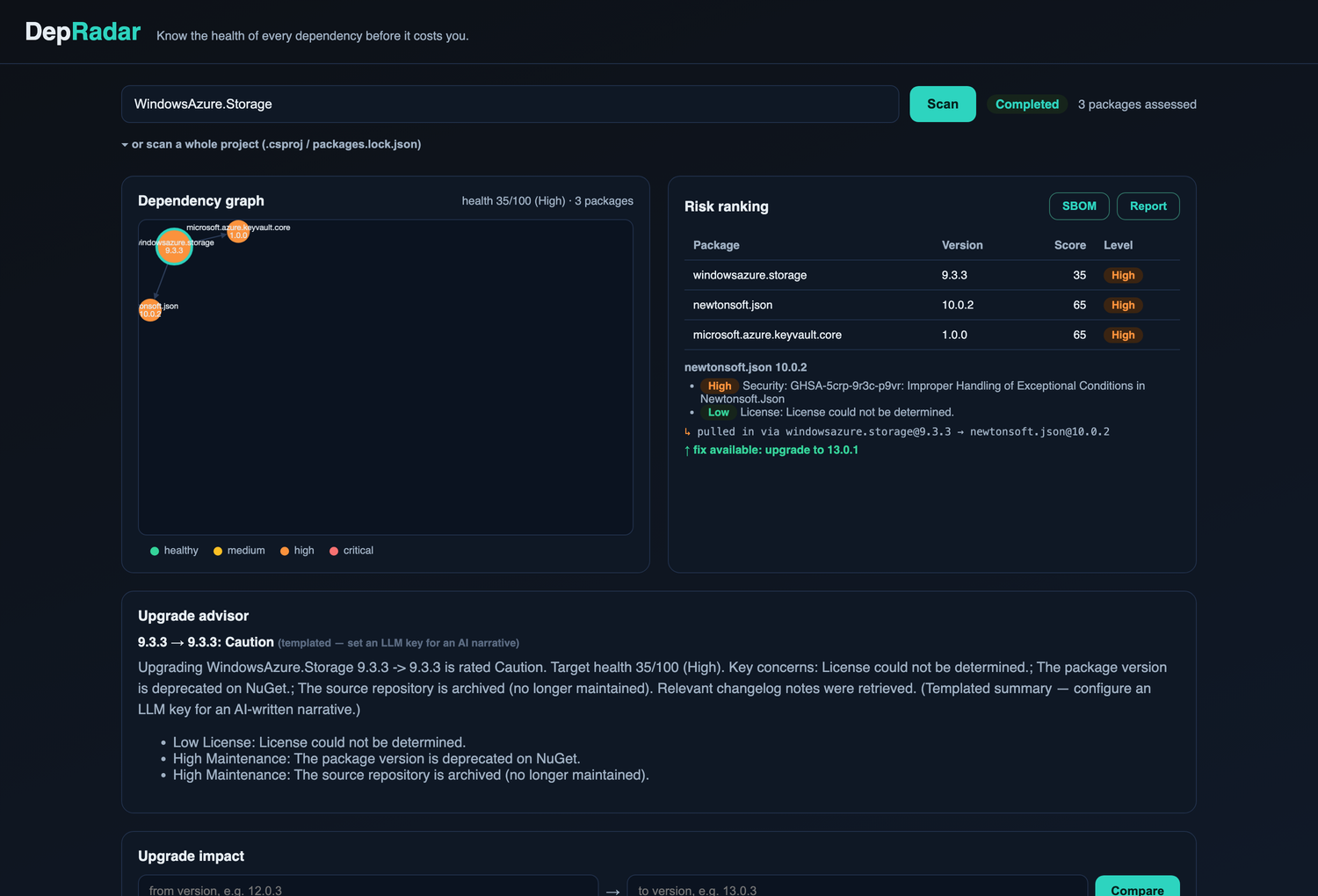Click the Low License finding badge
1318x896 pixels.
[719, 412]
